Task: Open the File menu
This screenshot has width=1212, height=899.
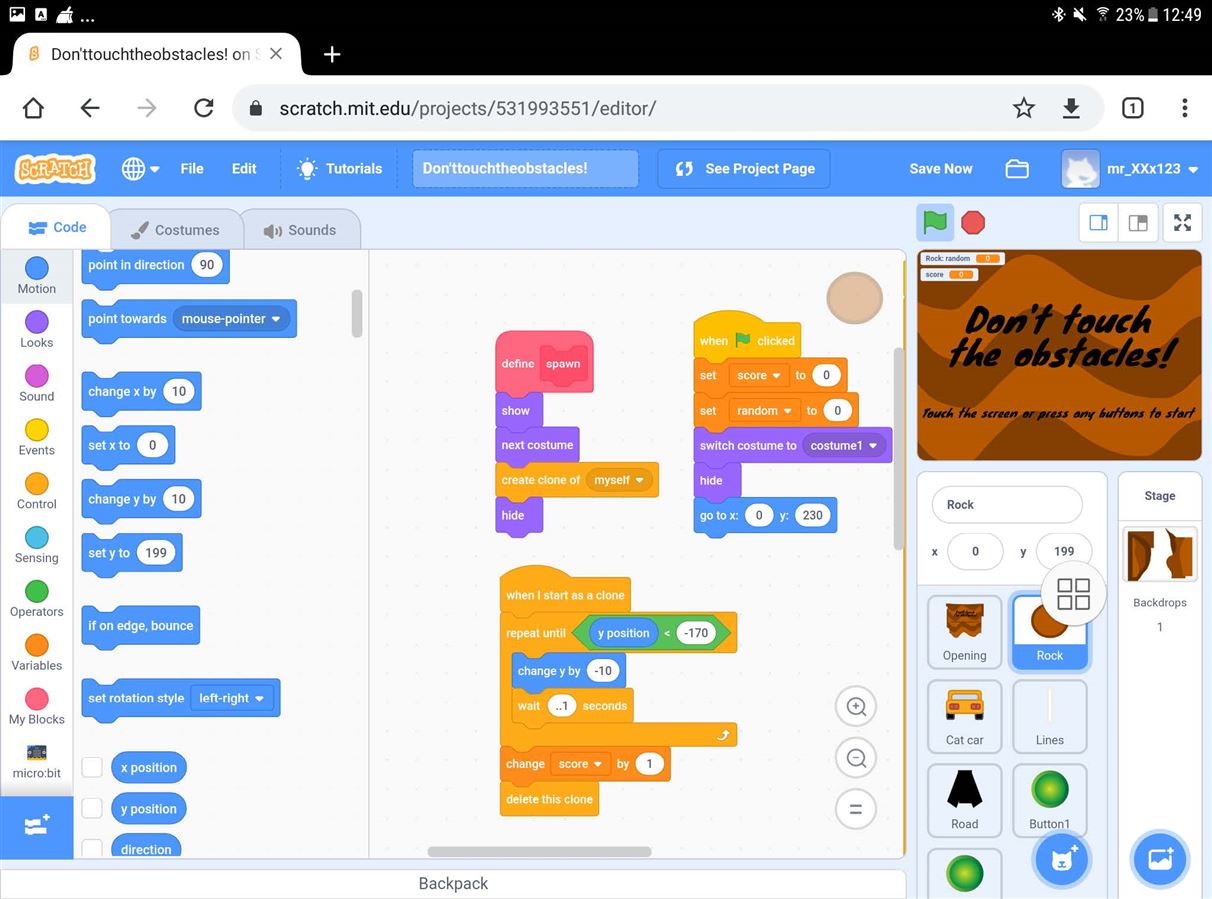Action: pos(192,169)
